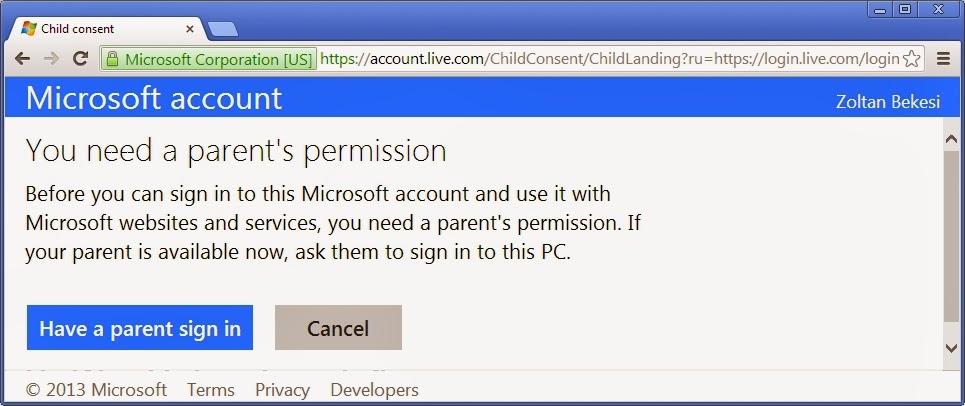Open the Terms link in the footer
Image resolution: width=965 pixels, height=406 pixels.
(211, 390)
